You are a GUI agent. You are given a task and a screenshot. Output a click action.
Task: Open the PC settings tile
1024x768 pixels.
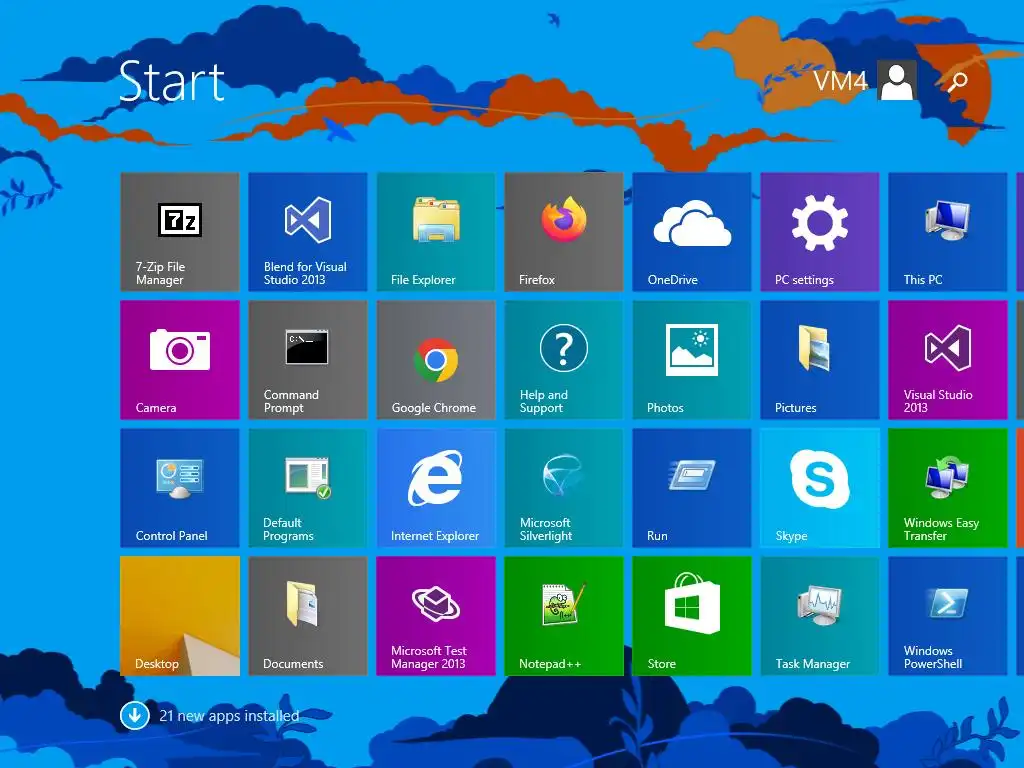pos(820,232)
